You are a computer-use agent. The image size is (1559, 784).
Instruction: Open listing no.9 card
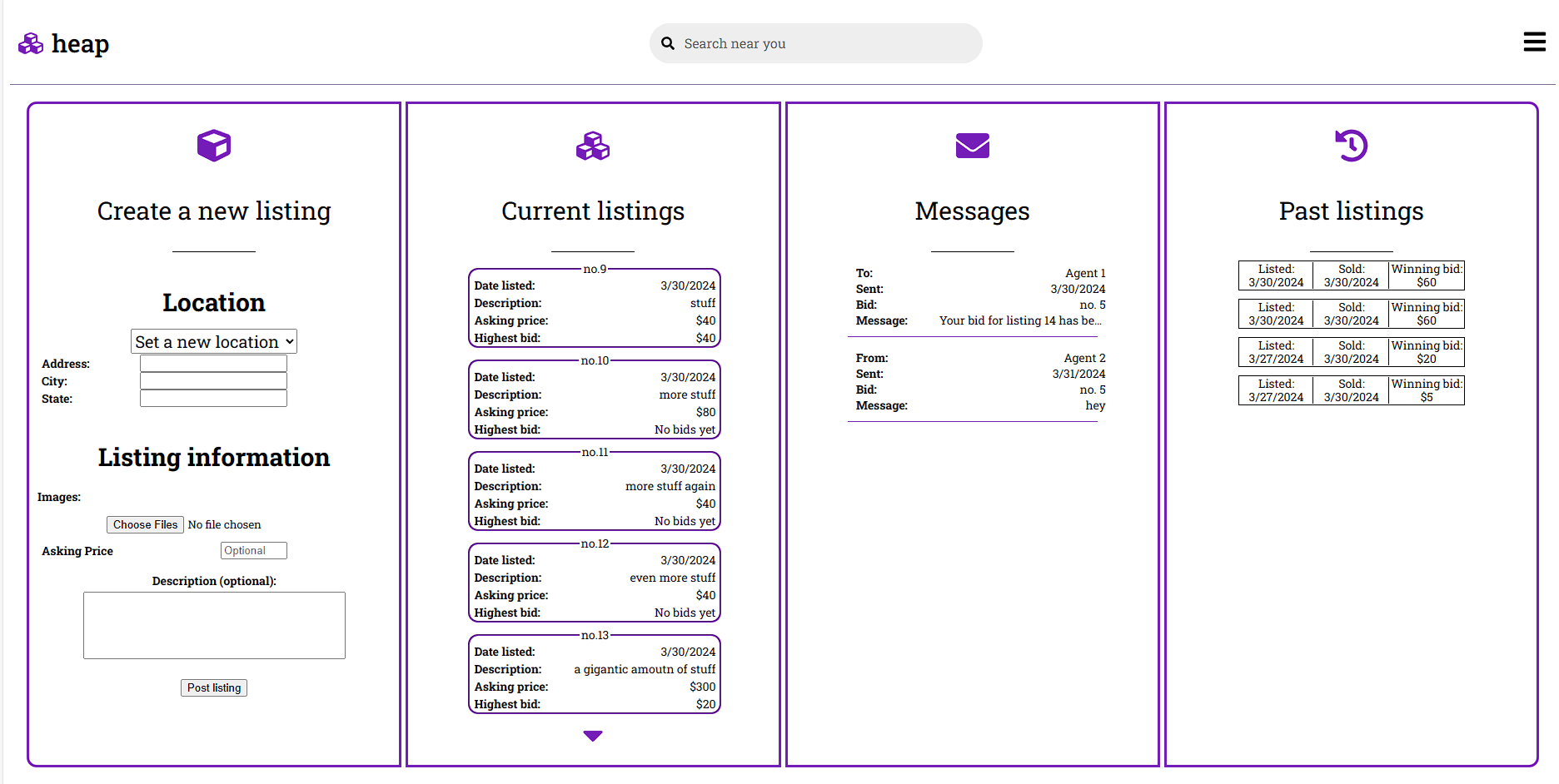click(x=594, y=309)
